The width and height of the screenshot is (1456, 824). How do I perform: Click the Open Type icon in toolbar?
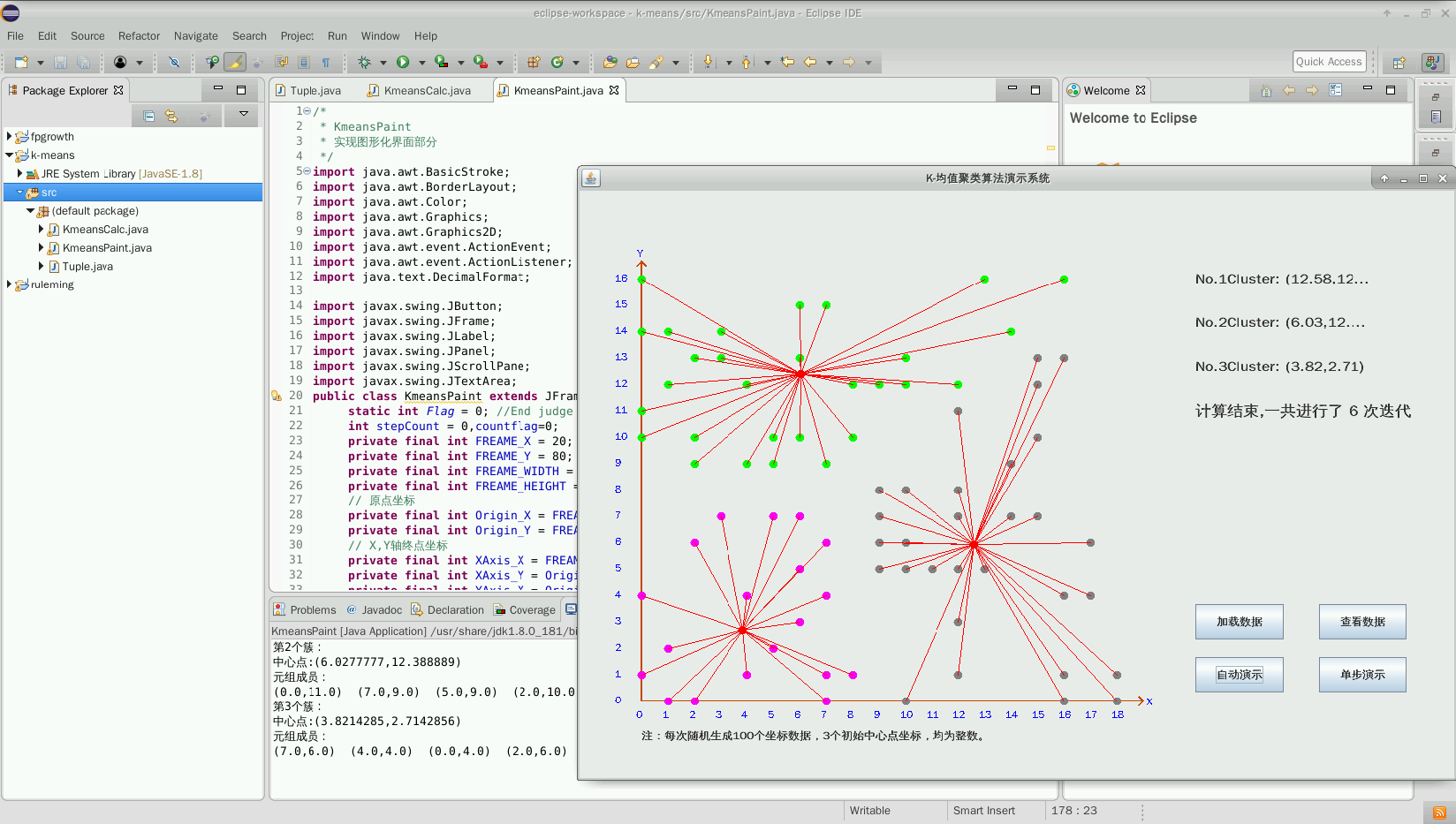pyautogui.click(x=610, y=62)
